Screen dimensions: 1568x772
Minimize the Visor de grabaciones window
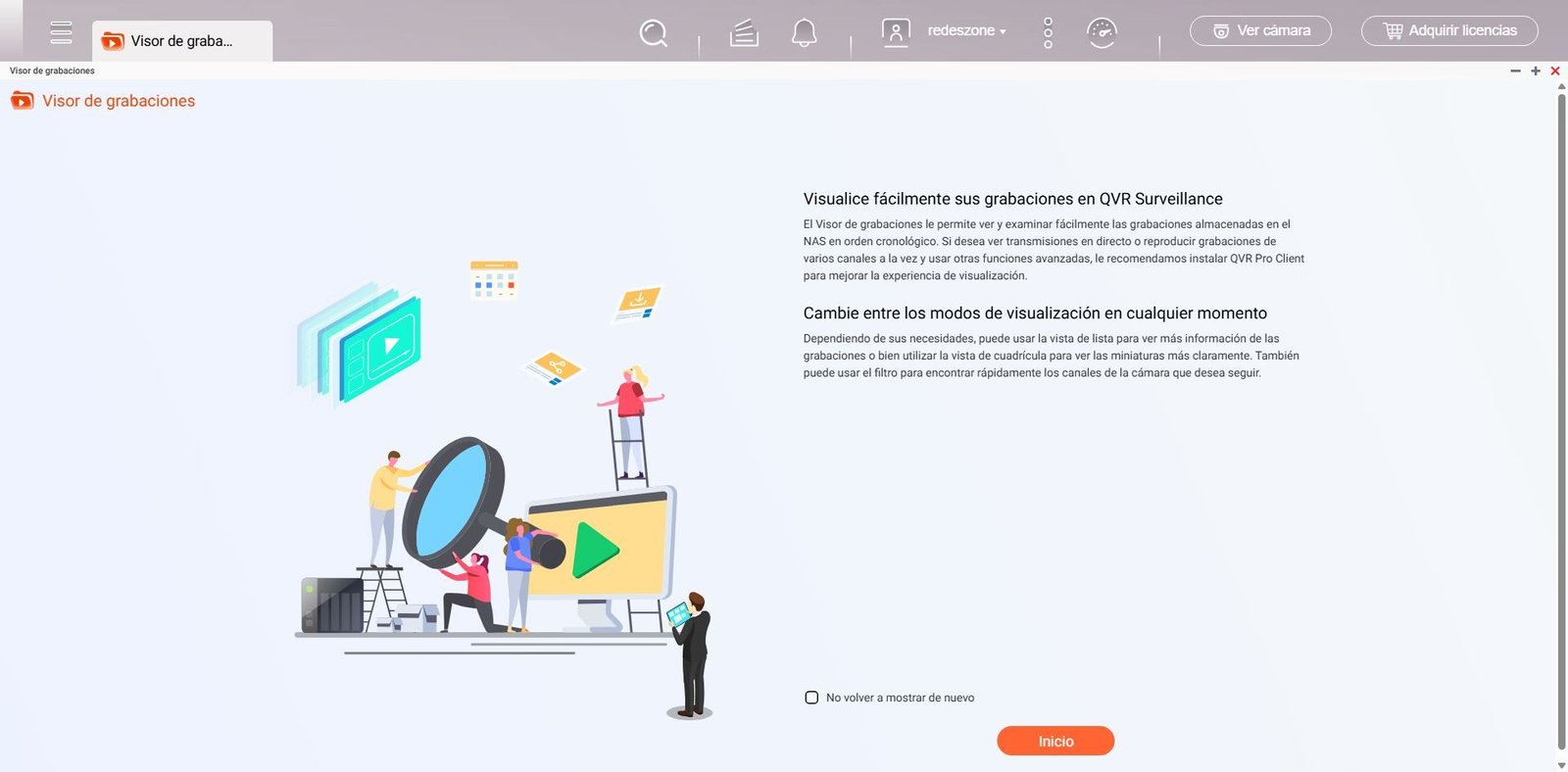(1515, 71)
